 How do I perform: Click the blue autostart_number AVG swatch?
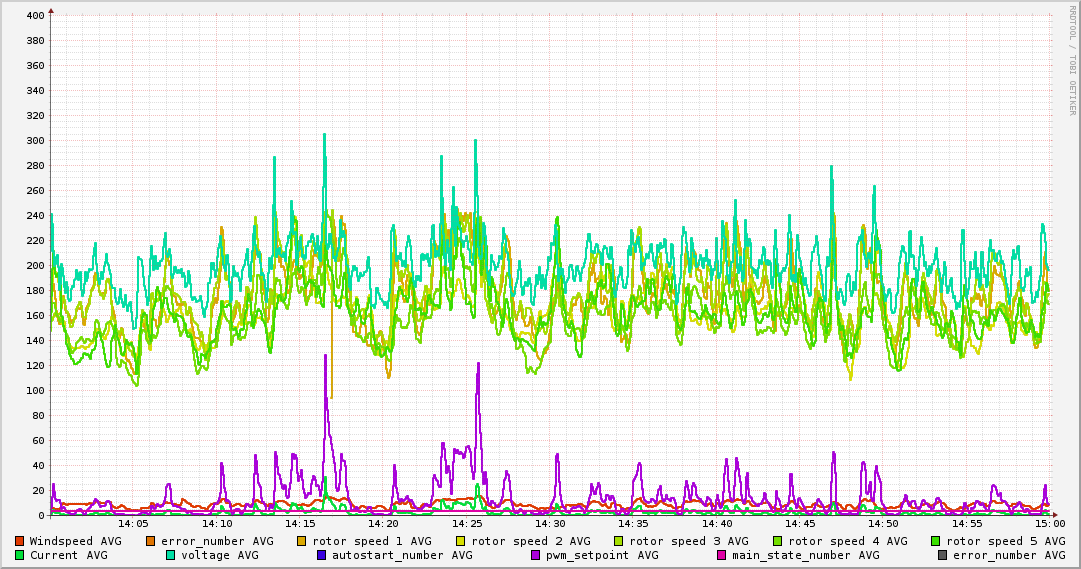coord(322,555)
